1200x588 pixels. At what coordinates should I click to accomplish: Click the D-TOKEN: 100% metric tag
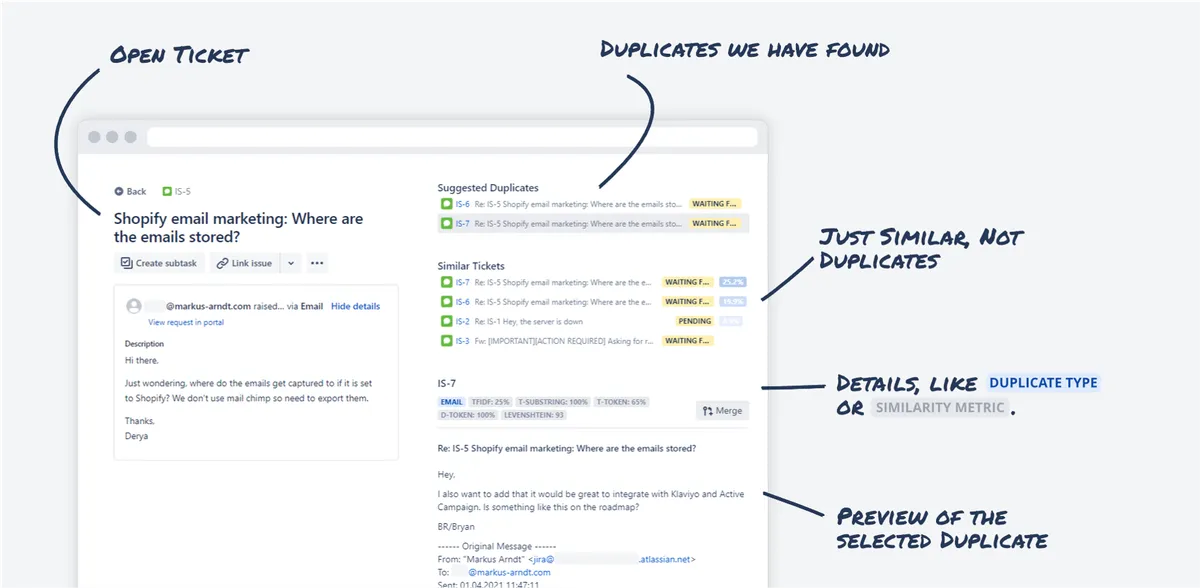467,414
